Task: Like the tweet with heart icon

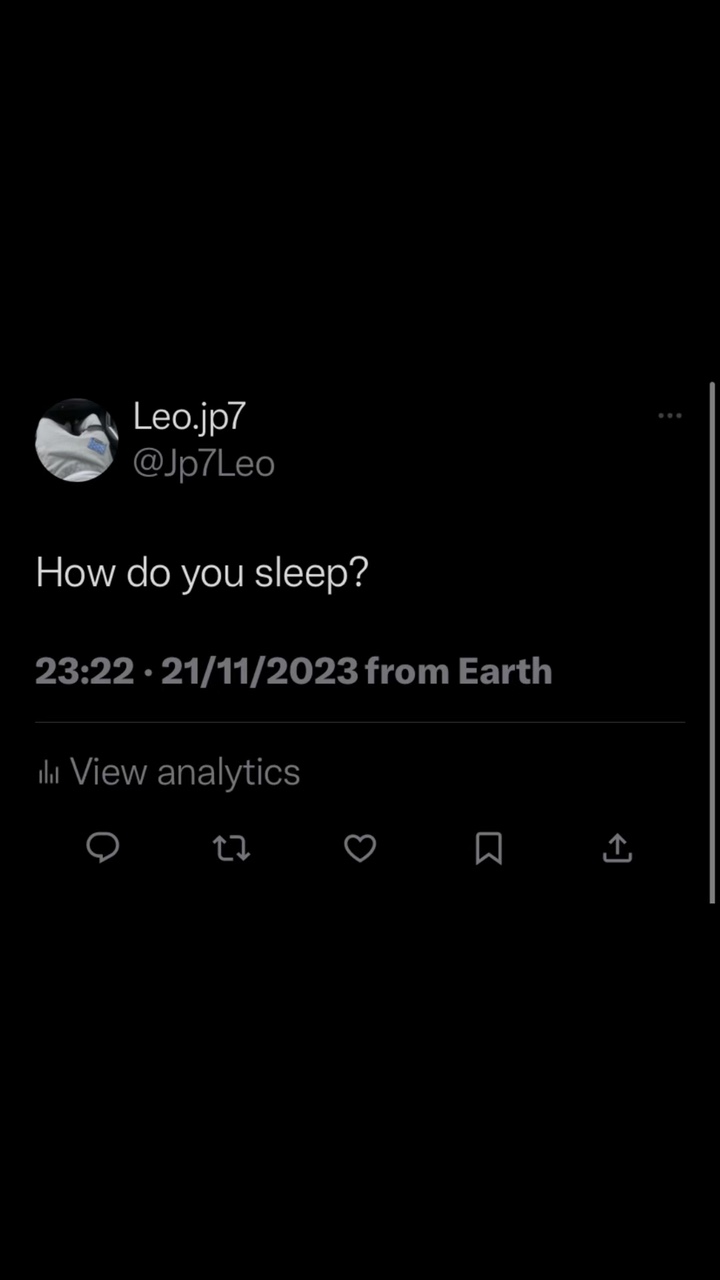Action: (x=360, y=848)
